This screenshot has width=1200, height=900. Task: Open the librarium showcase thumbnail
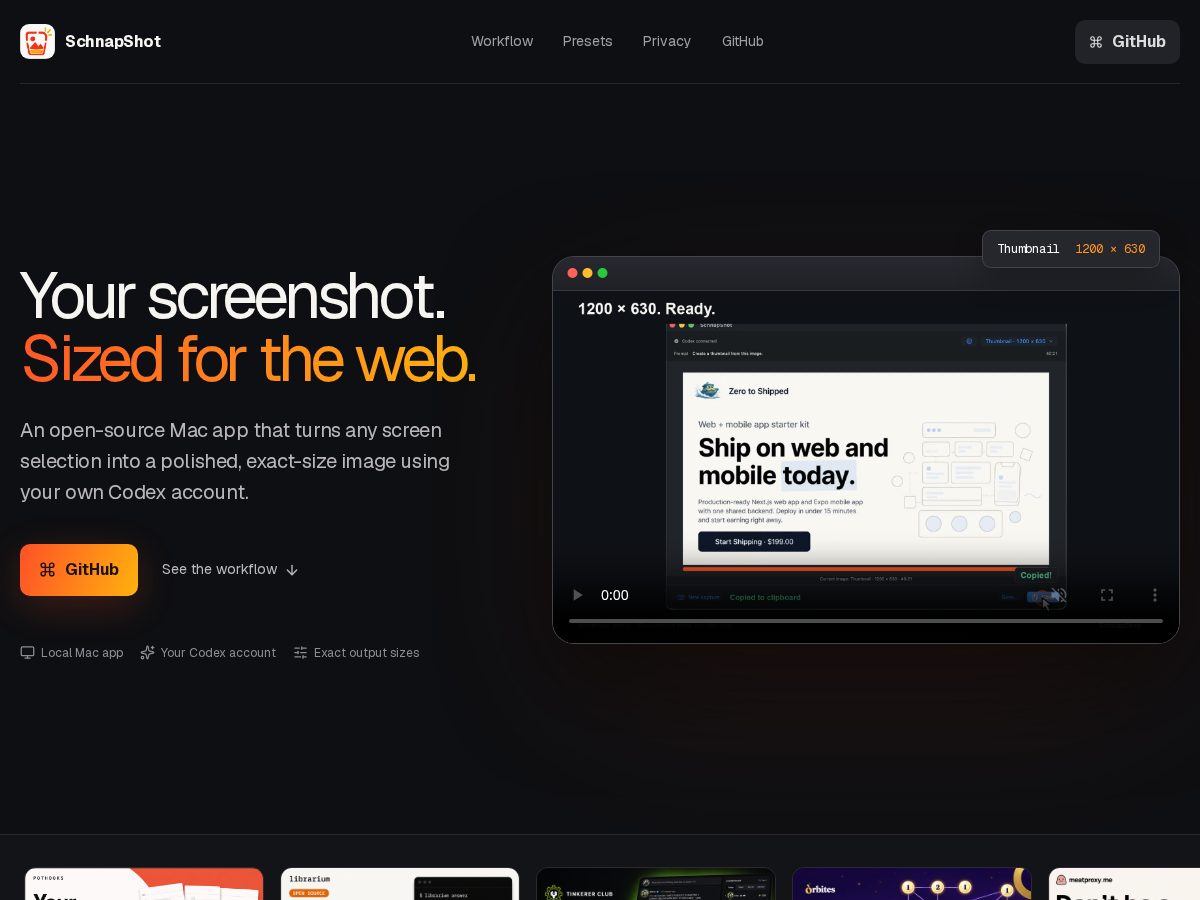[x=400, y=884]
